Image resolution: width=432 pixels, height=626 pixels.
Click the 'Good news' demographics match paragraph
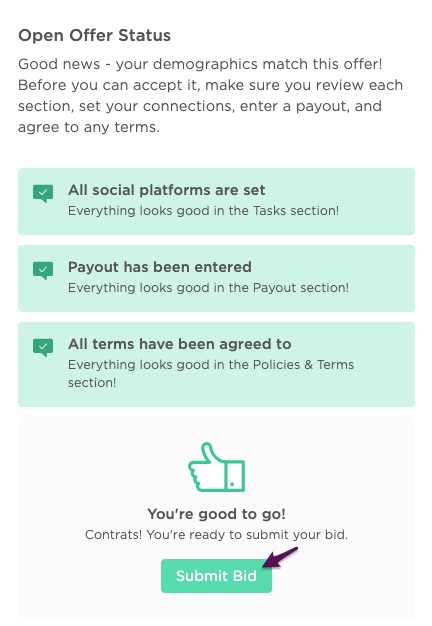pos(210,95)
